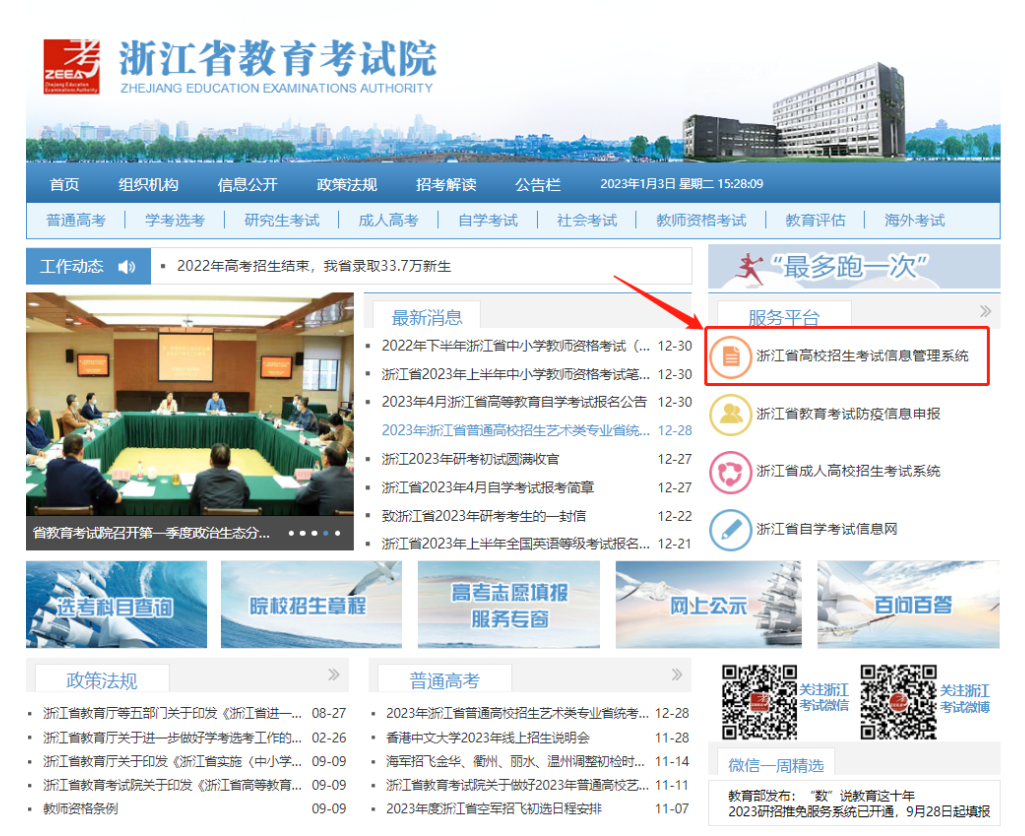
Task: Select 社会考试 in sub-navigation
Action: tap(587, 221)
